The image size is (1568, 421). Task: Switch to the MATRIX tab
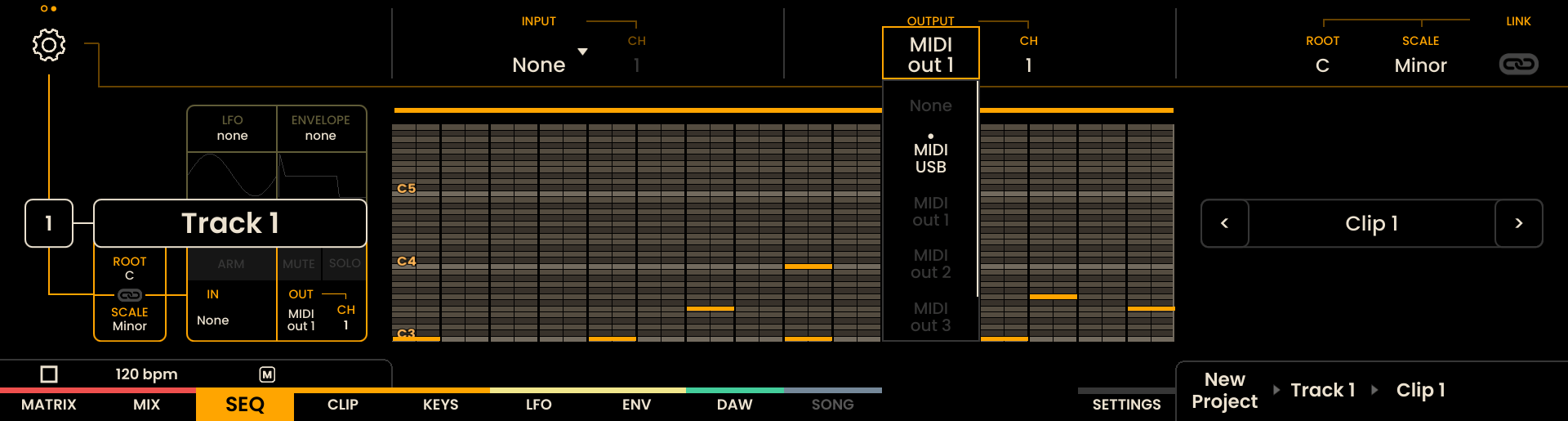(49, 405)
